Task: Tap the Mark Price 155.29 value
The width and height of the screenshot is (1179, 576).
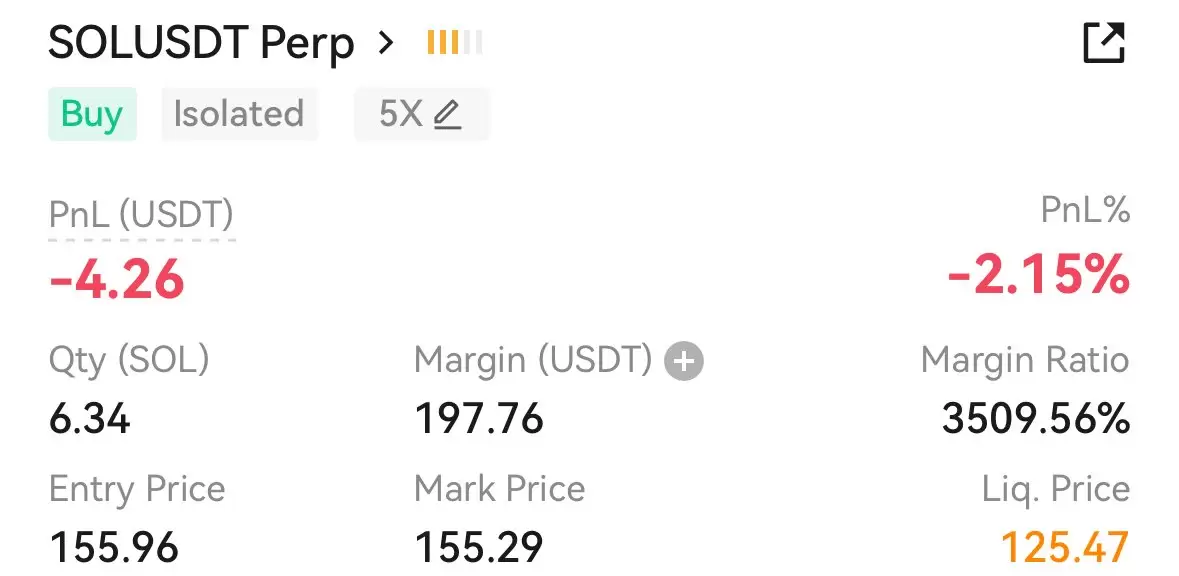Action: 479,546
